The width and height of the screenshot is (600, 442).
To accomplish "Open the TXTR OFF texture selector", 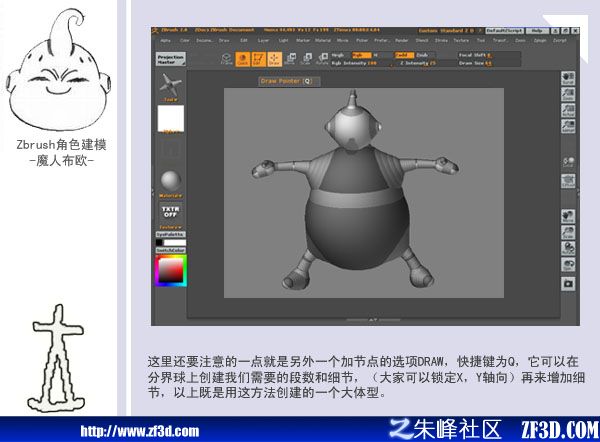I will click(x=171, y=214).
